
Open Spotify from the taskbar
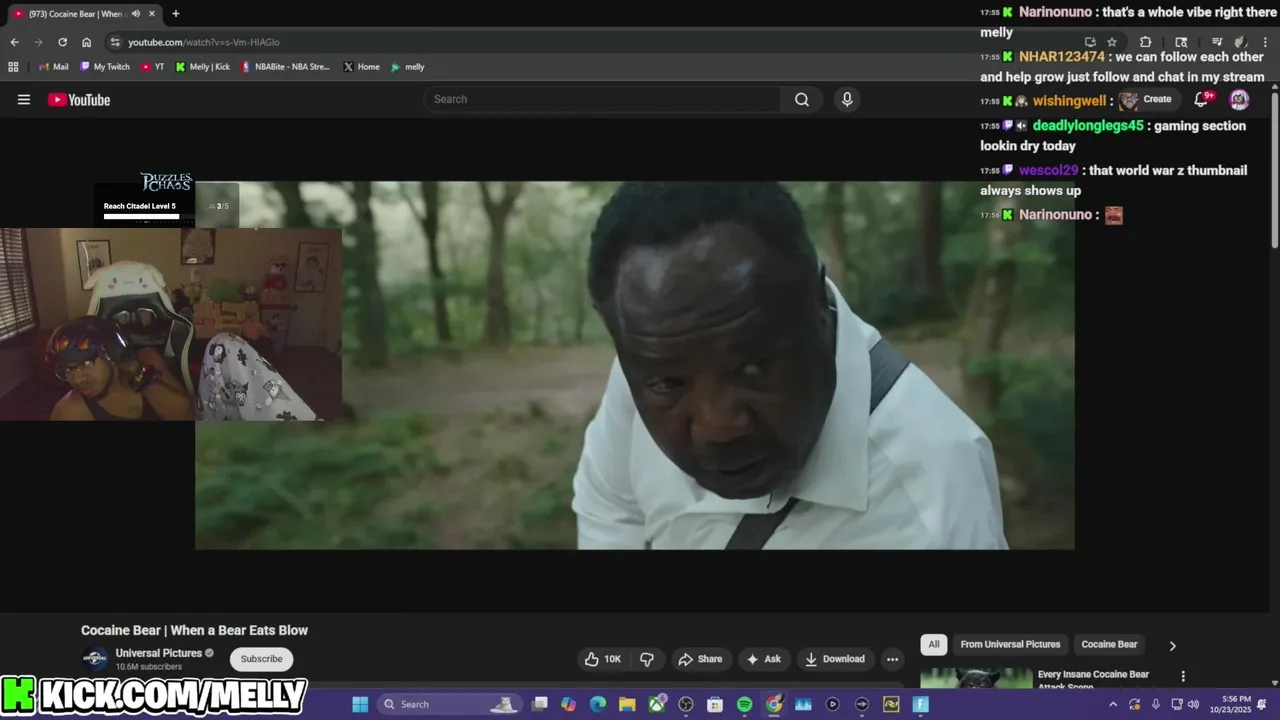[744, 704]
